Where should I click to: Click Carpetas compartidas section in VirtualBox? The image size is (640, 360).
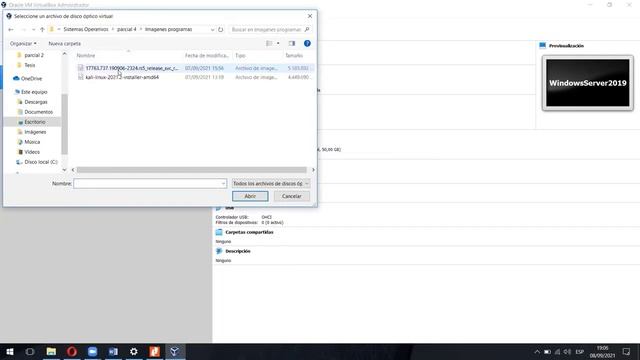click(x=249, y=232)
